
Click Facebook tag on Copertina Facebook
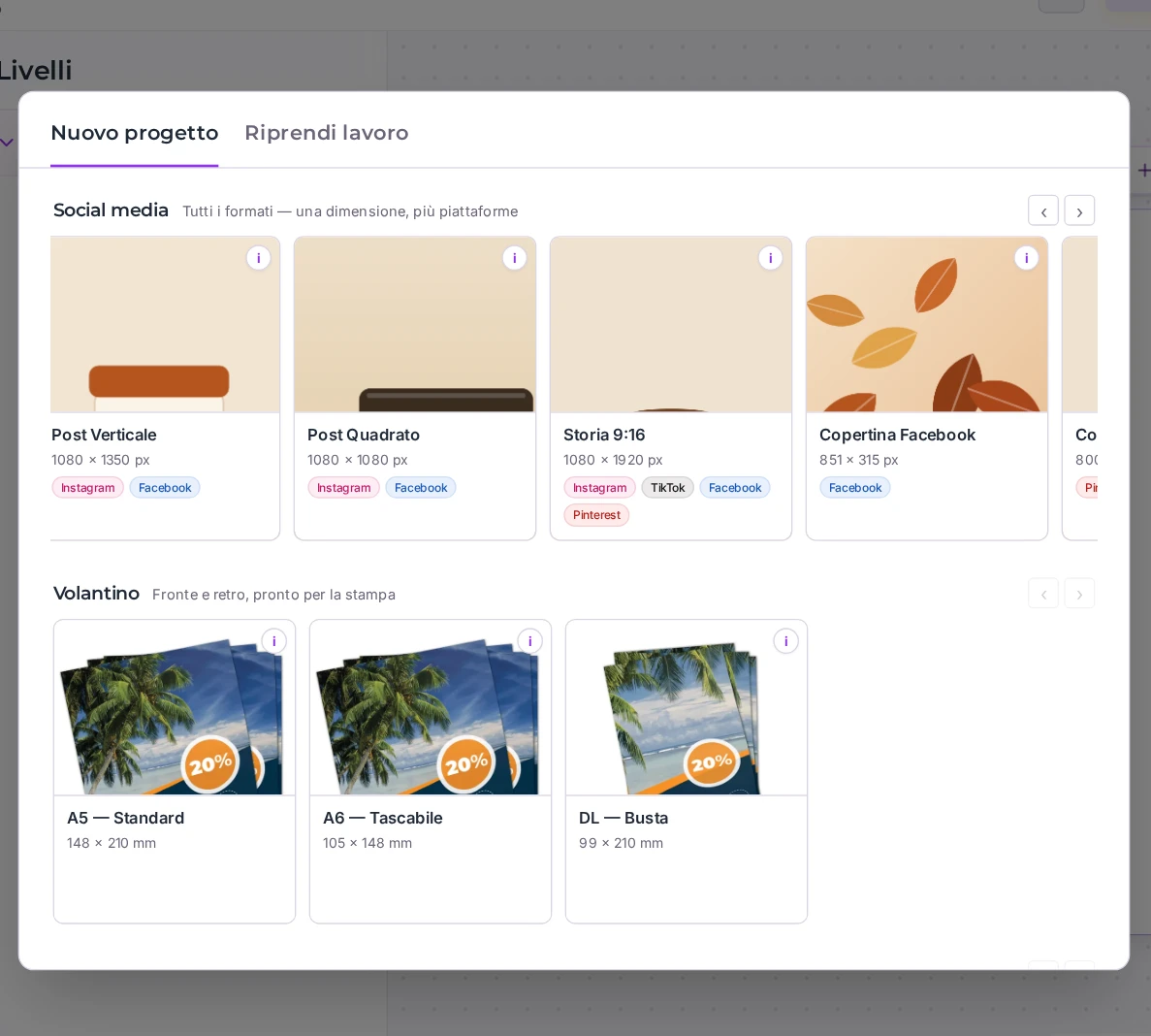click(855, 488)
